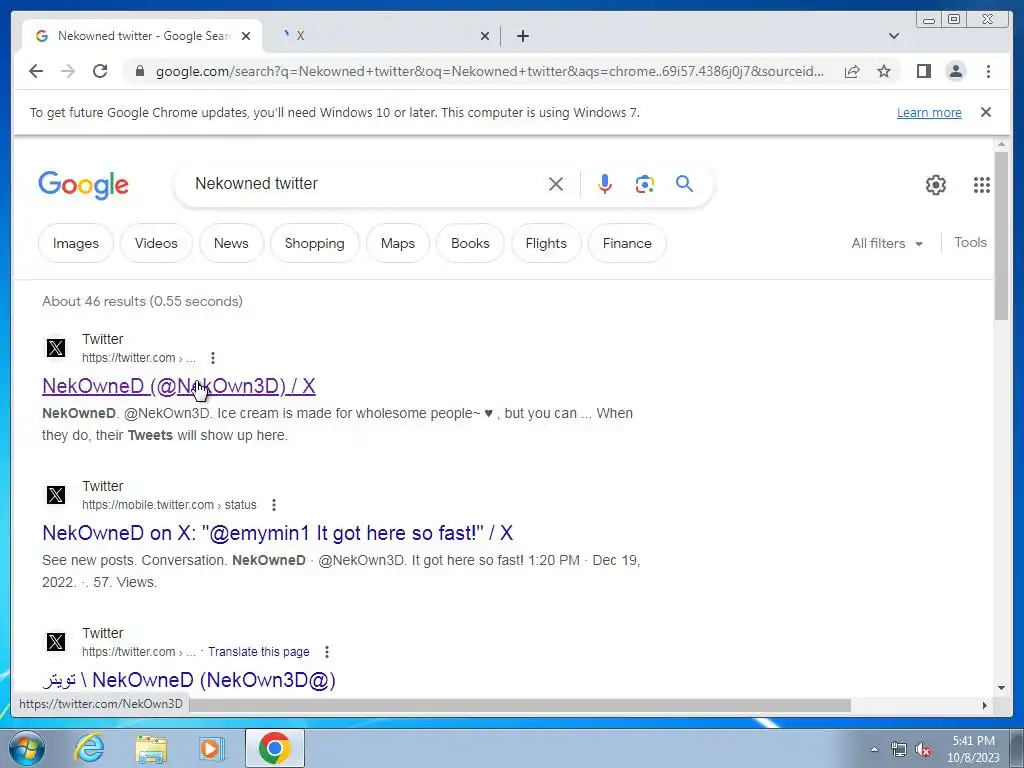Click the vertical scrollbar thumb

tap(1001, 235)
